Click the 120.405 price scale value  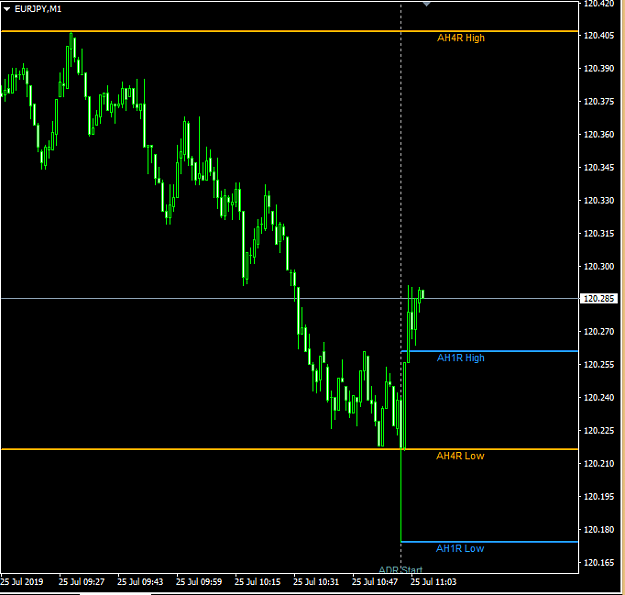pyautogui.click(x=599, y=36)
